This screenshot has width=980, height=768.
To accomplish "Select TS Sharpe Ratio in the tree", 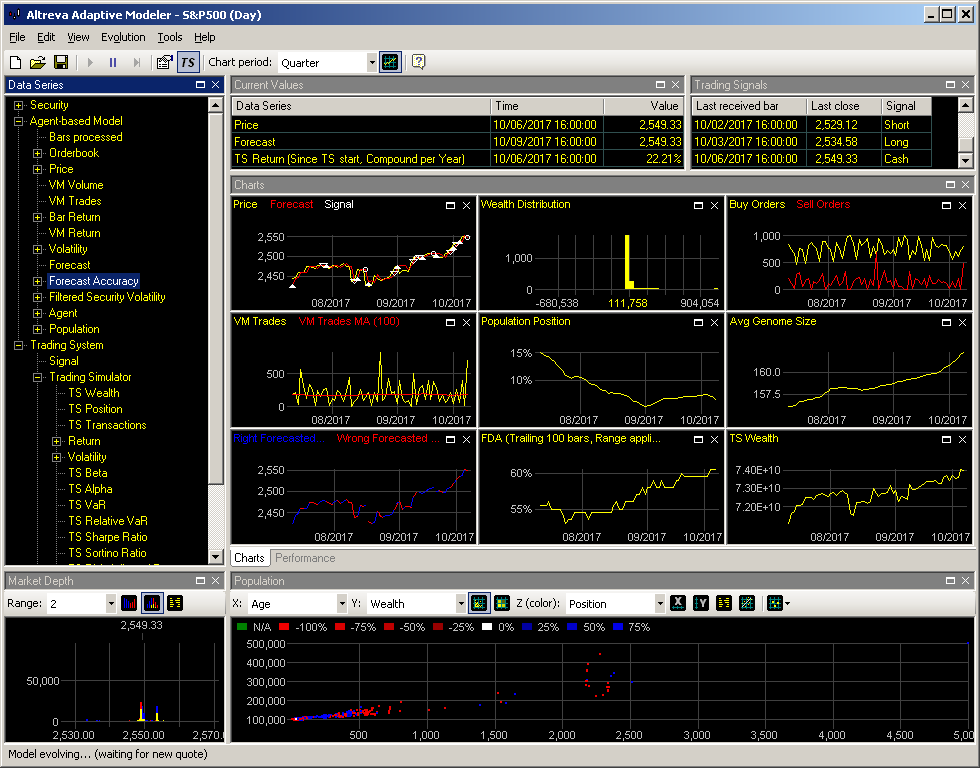I will pyautogui.click(x=107, y=537).
